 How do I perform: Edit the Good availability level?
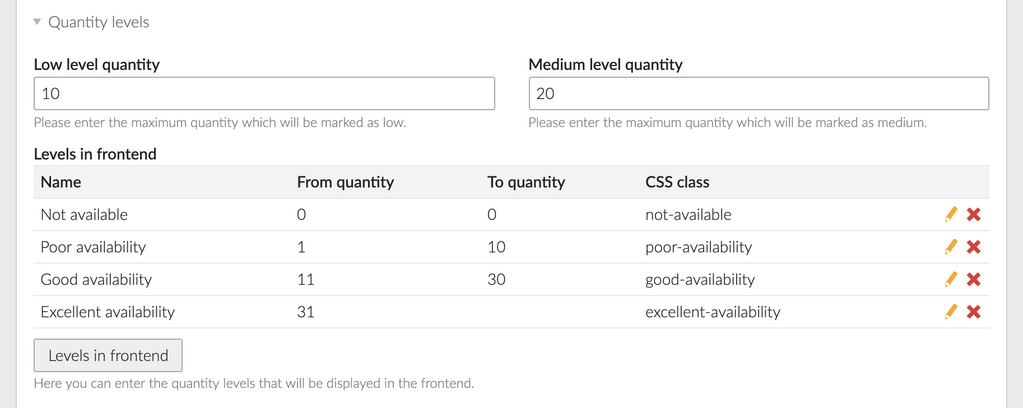click(x=951, y=279)
